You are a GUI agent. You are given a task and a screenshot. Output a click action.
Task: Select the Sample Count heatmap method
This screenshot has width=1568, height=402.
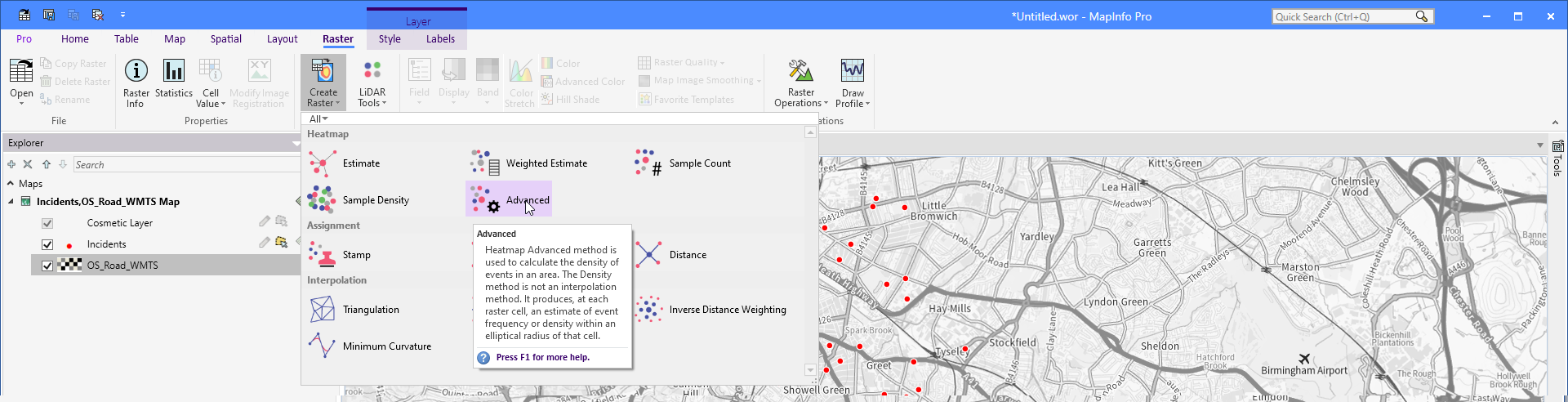click(683, 163)
